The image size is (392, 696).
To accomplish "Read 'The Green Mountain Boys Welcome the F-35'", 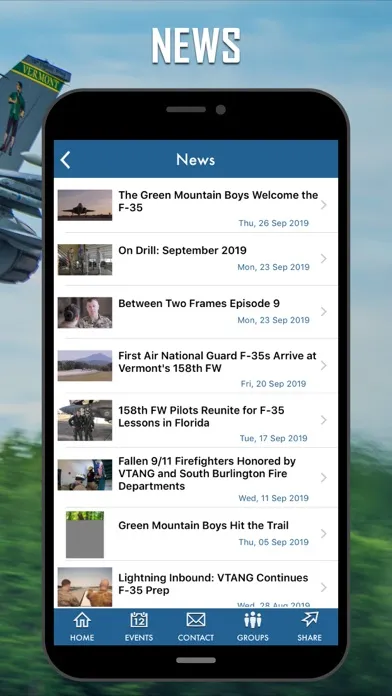I will coord(218,201).
